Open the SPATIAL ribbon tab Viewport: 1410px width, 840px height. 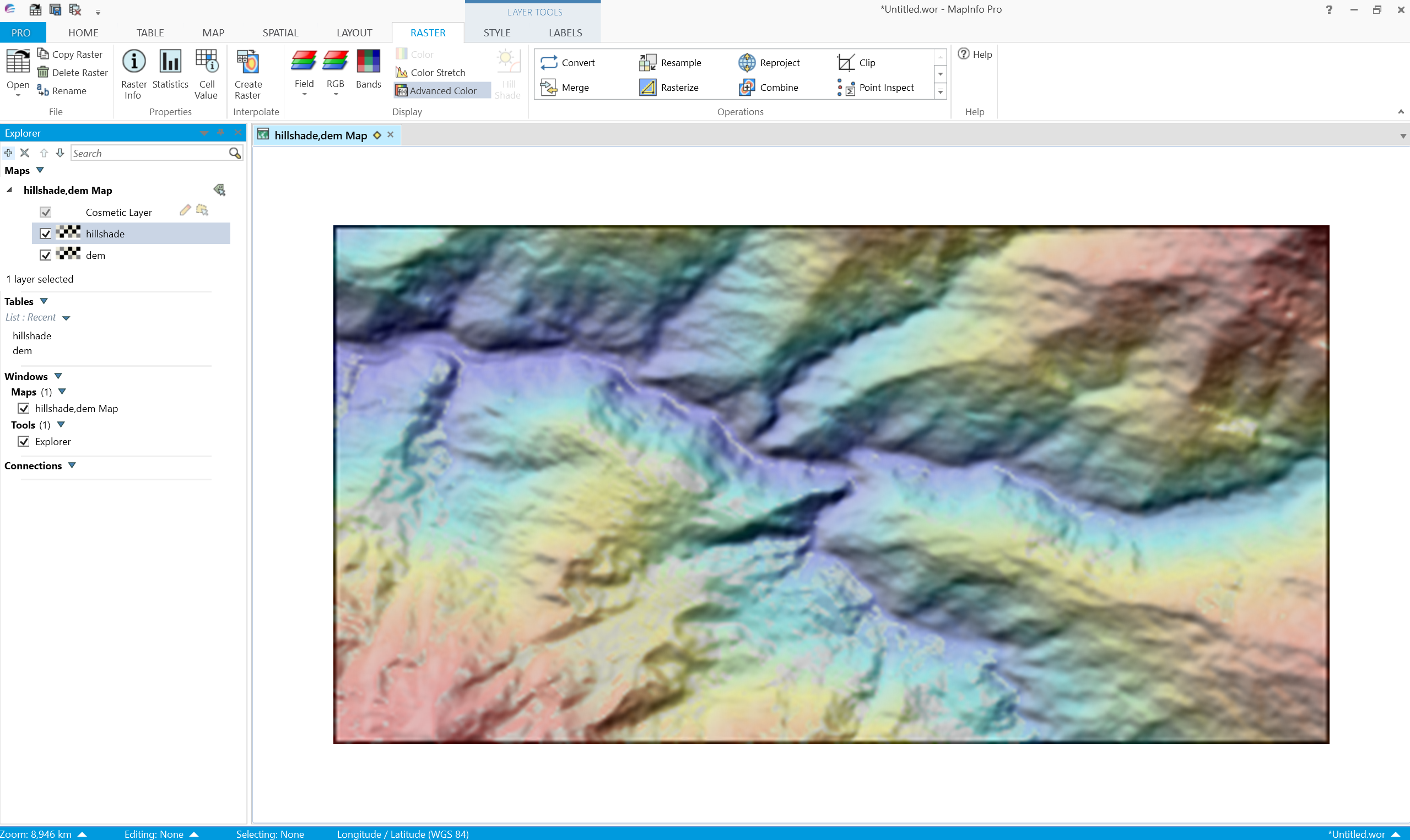click(x=280, y=32)
